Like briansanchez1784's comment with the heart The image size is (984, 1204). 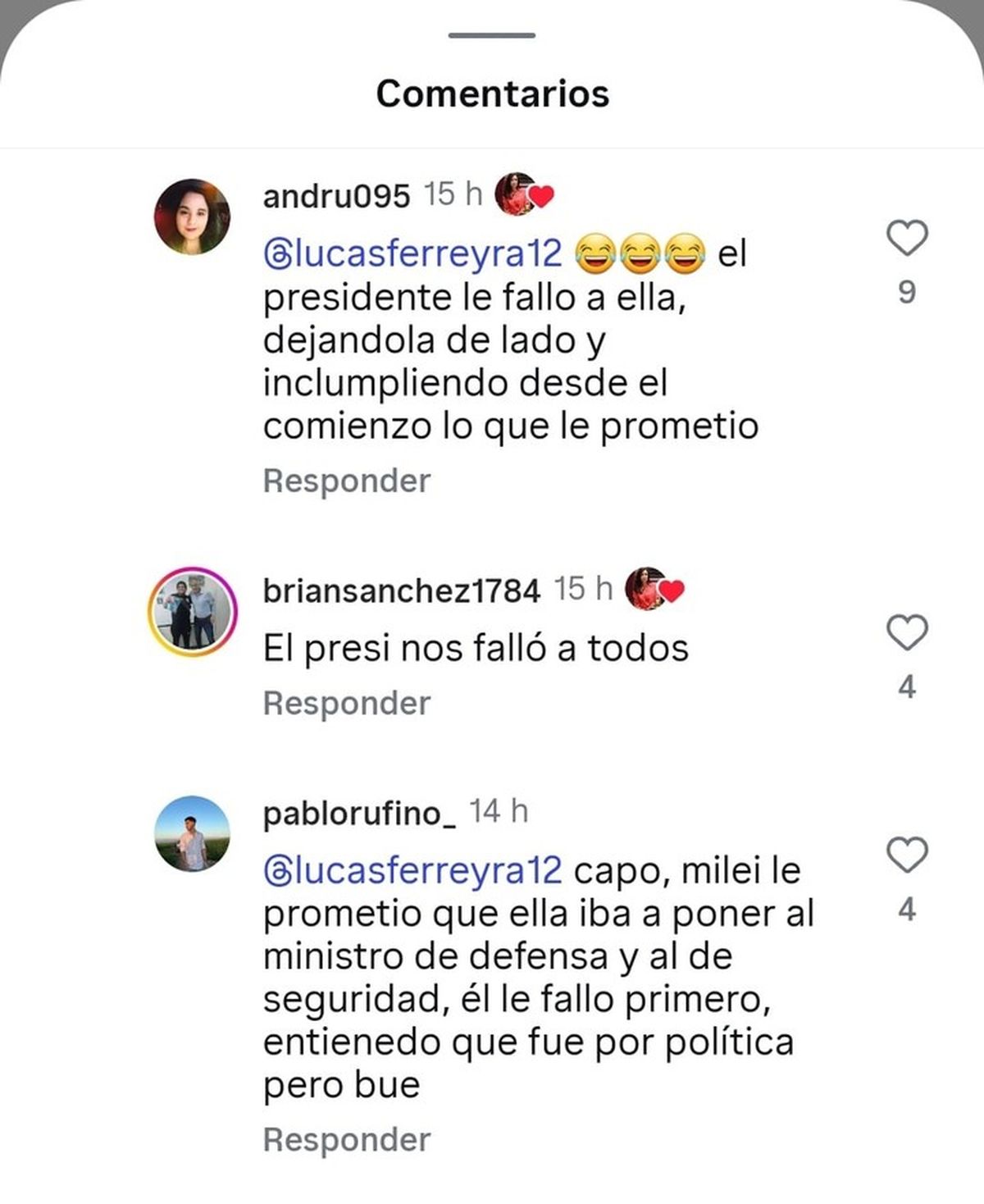pyautogui.click(x=907, y=632)
